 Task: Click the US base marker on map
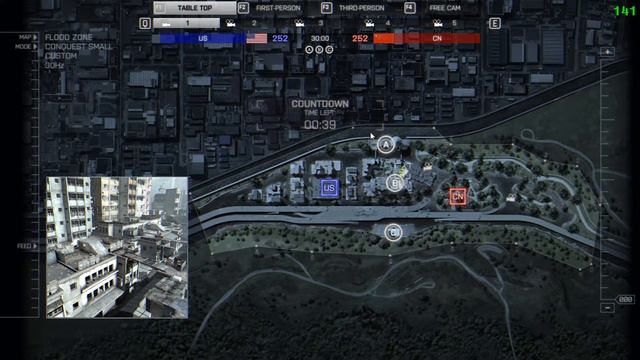pyautogui.click(x=329, y=188)
